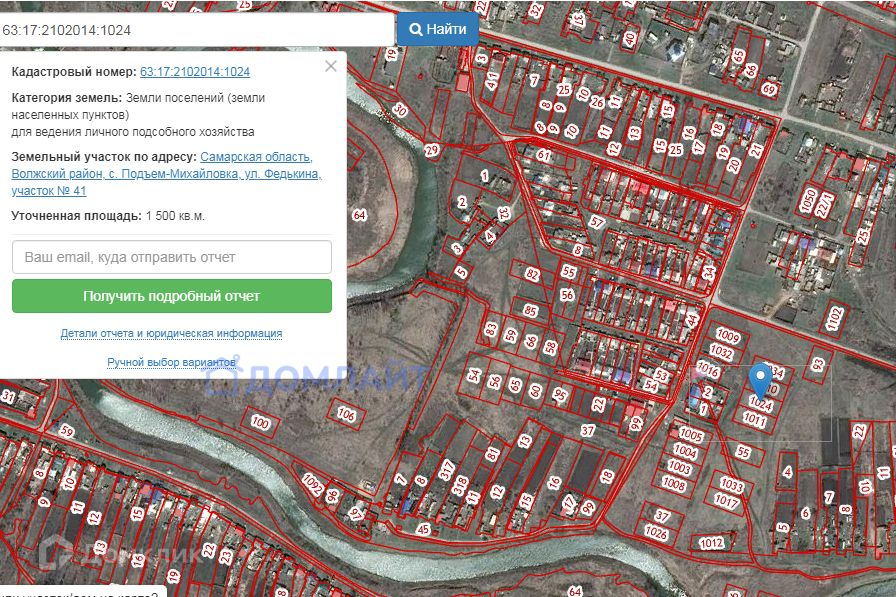Select parcel labeled 100 on map
The image size is (896, 597).
[x=260, y=423]
